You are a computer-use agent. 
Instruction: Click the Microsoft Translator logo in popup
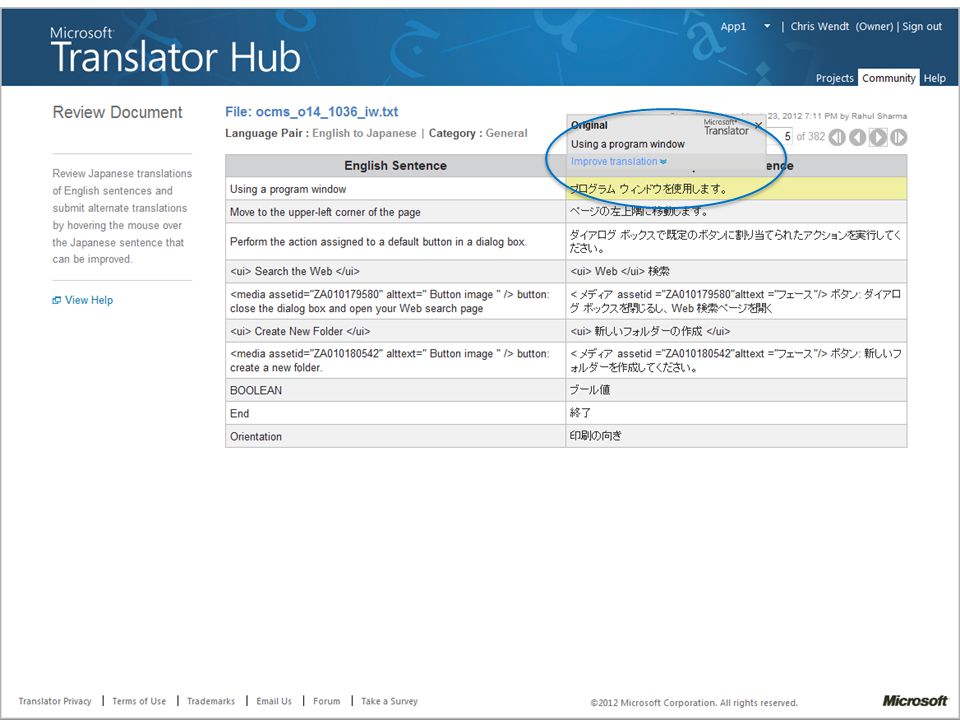click(726, 127)
